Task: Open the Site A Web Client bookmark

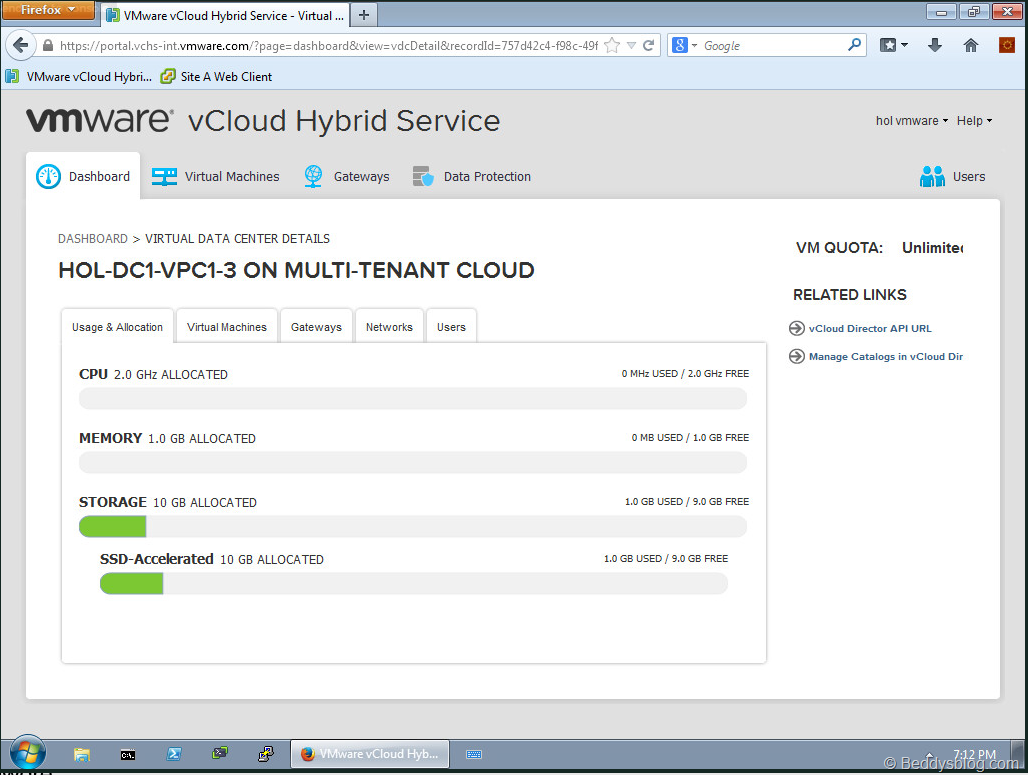Action: [x=216, y=77]
